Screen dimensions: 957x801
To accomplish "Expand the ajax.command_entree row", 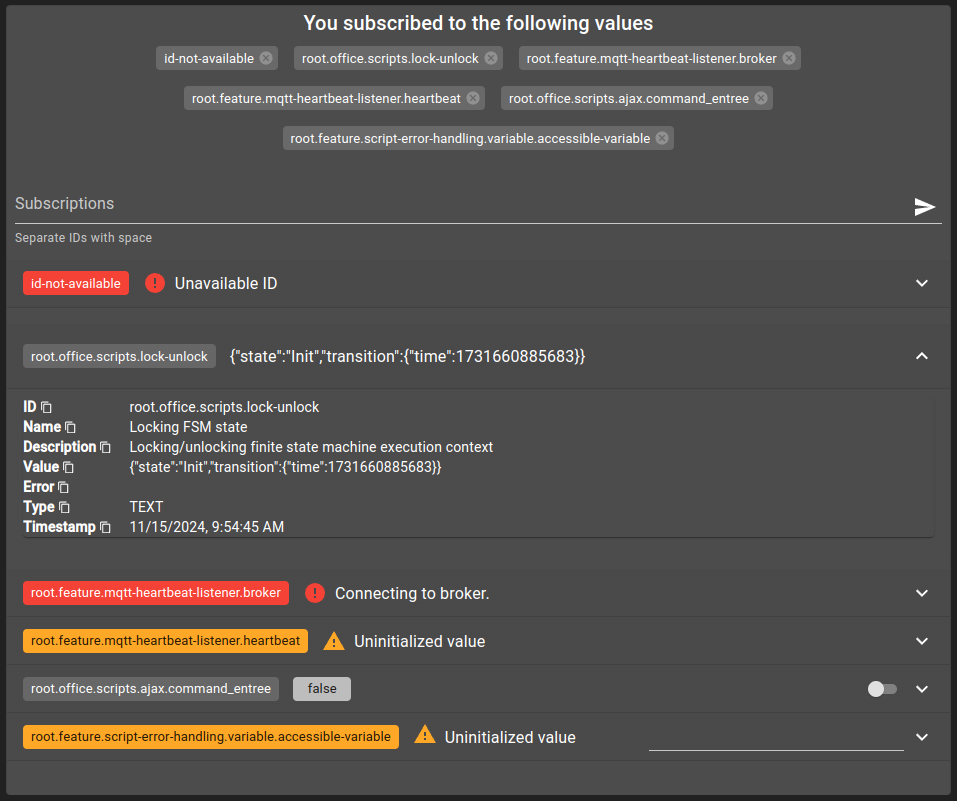I will (922, 689).
